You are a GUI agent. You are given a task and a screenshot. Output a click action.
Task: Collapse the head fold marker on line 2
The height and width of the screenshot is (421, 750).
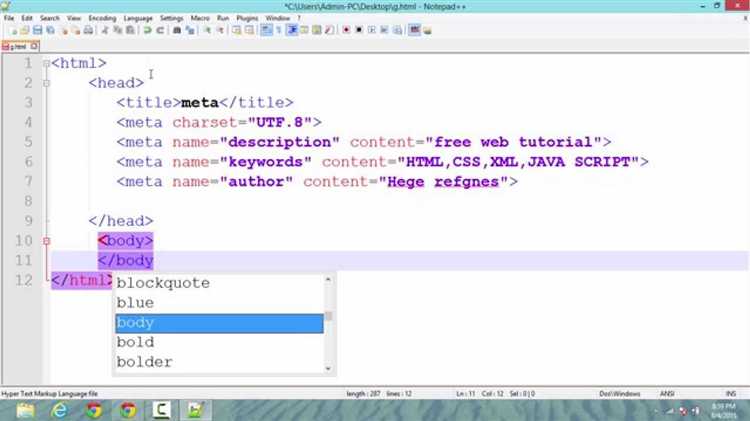(45, 83)
